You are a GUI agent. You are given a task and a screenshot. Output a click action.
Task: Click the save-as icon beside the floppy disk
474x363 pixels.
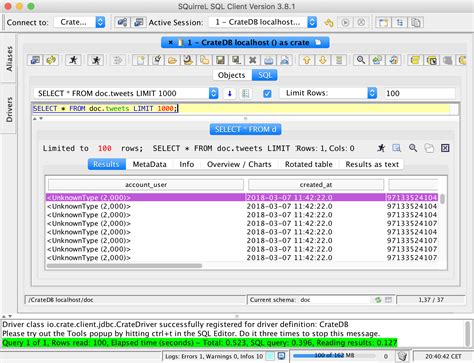coord(236,60)
